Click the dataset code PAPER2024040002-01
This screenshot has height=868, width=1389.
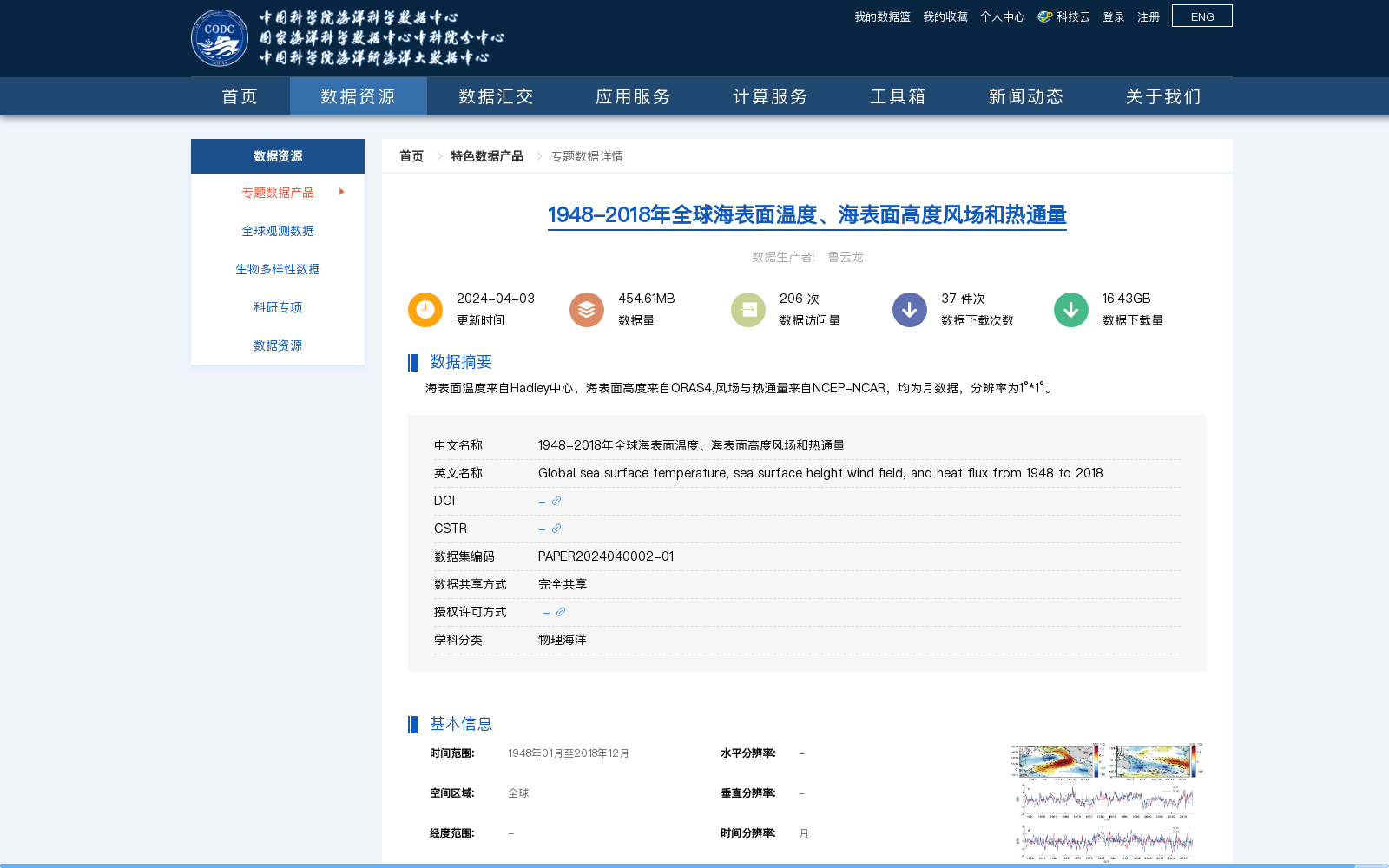tap(606, 556)
